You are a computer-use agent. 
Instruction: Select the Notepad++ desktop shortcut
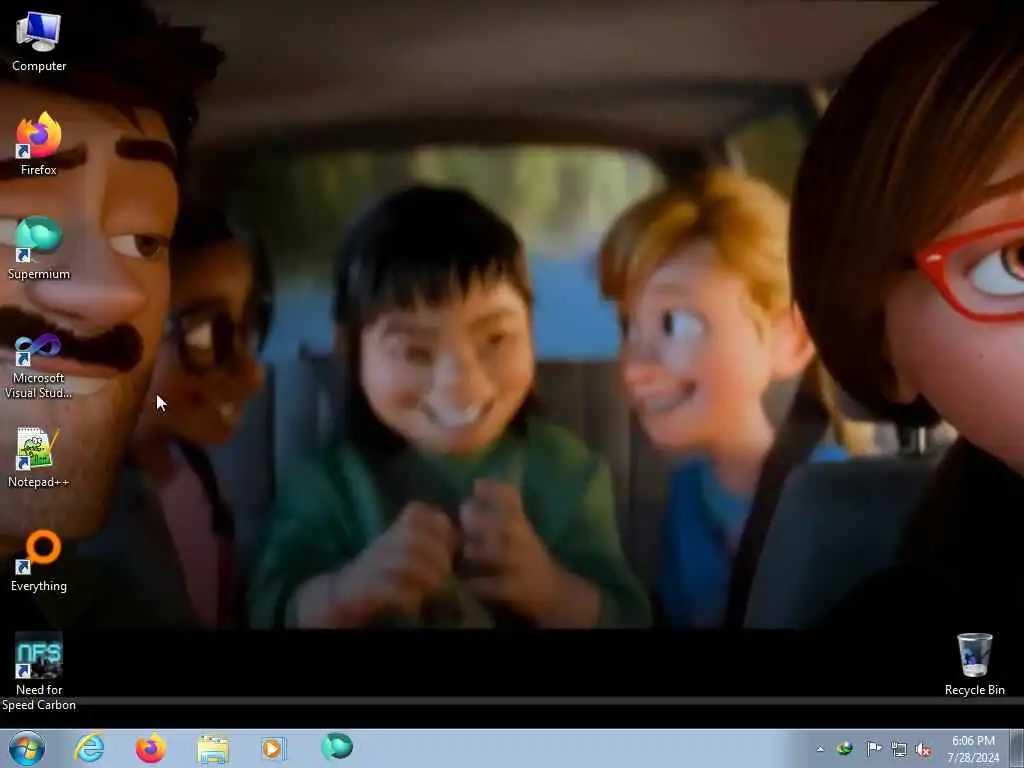(x=39, y=457)
